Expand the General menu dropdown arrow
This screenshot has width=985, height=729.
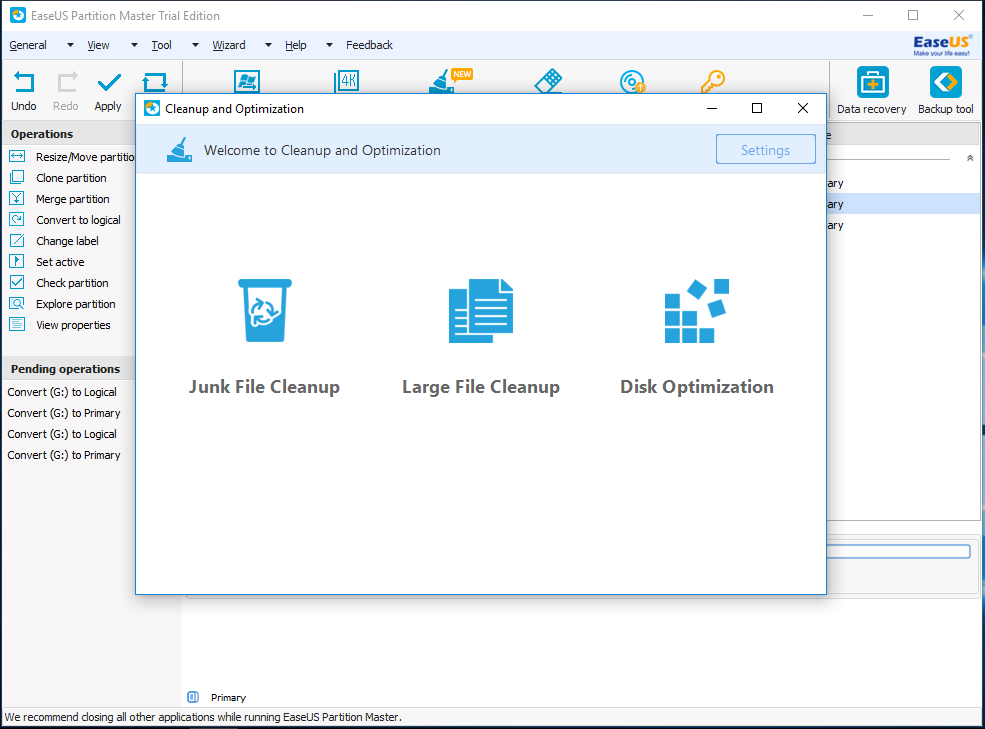tap(70, 45)
